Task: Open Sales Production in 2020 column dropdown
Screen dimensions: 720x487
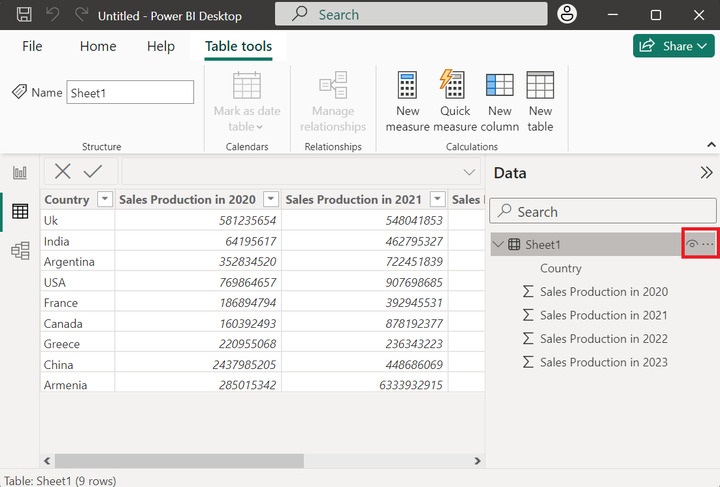Action: (270, 200)
